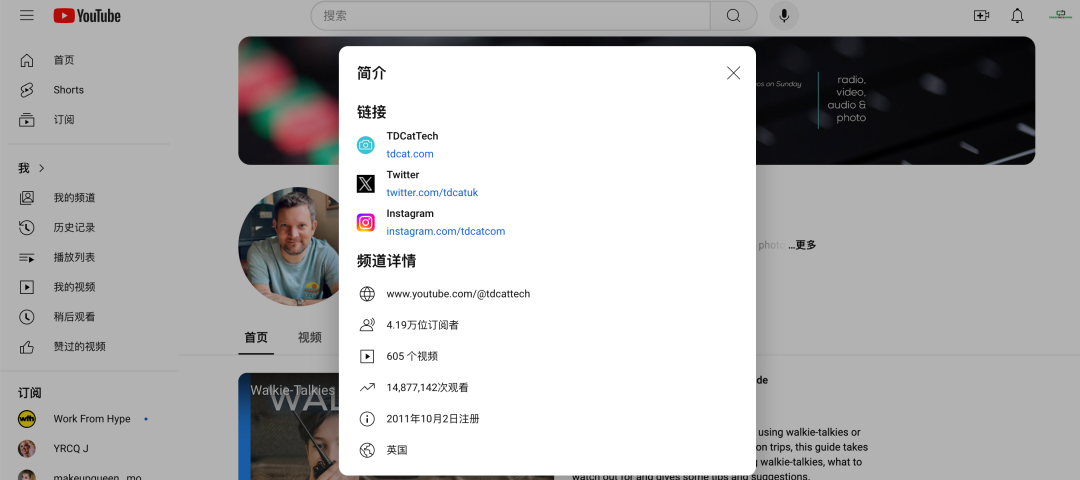Open the instagram.com/tdcatcom link
Viewport: 1080px width, 480px height.
click(x=446, y=231)
